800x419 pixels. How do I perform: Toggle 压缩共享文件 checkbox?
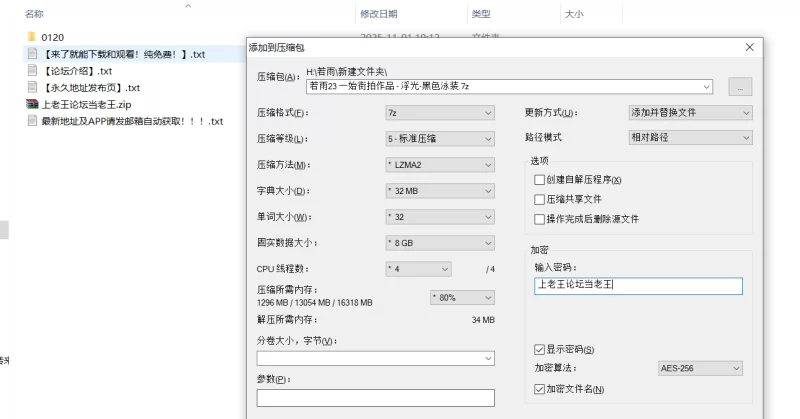(x=540, y=199)
